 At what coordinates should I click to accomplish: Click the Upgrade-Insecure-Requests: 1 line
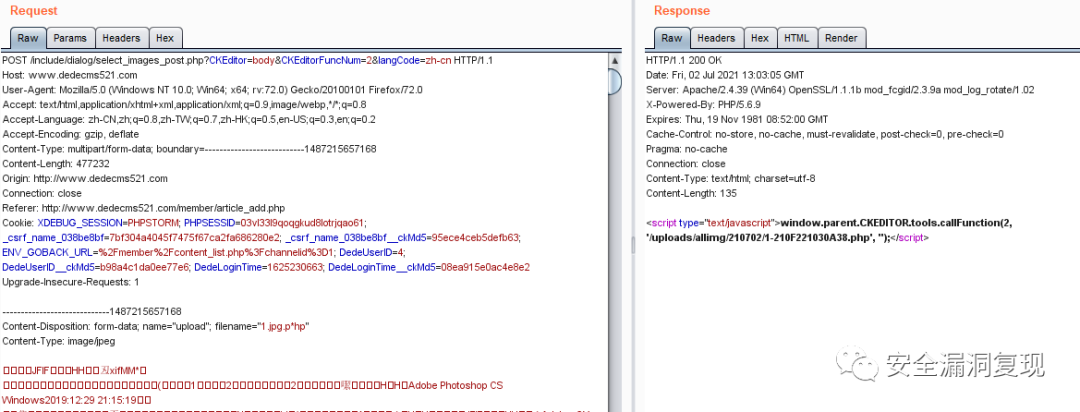tap(71, 282)
